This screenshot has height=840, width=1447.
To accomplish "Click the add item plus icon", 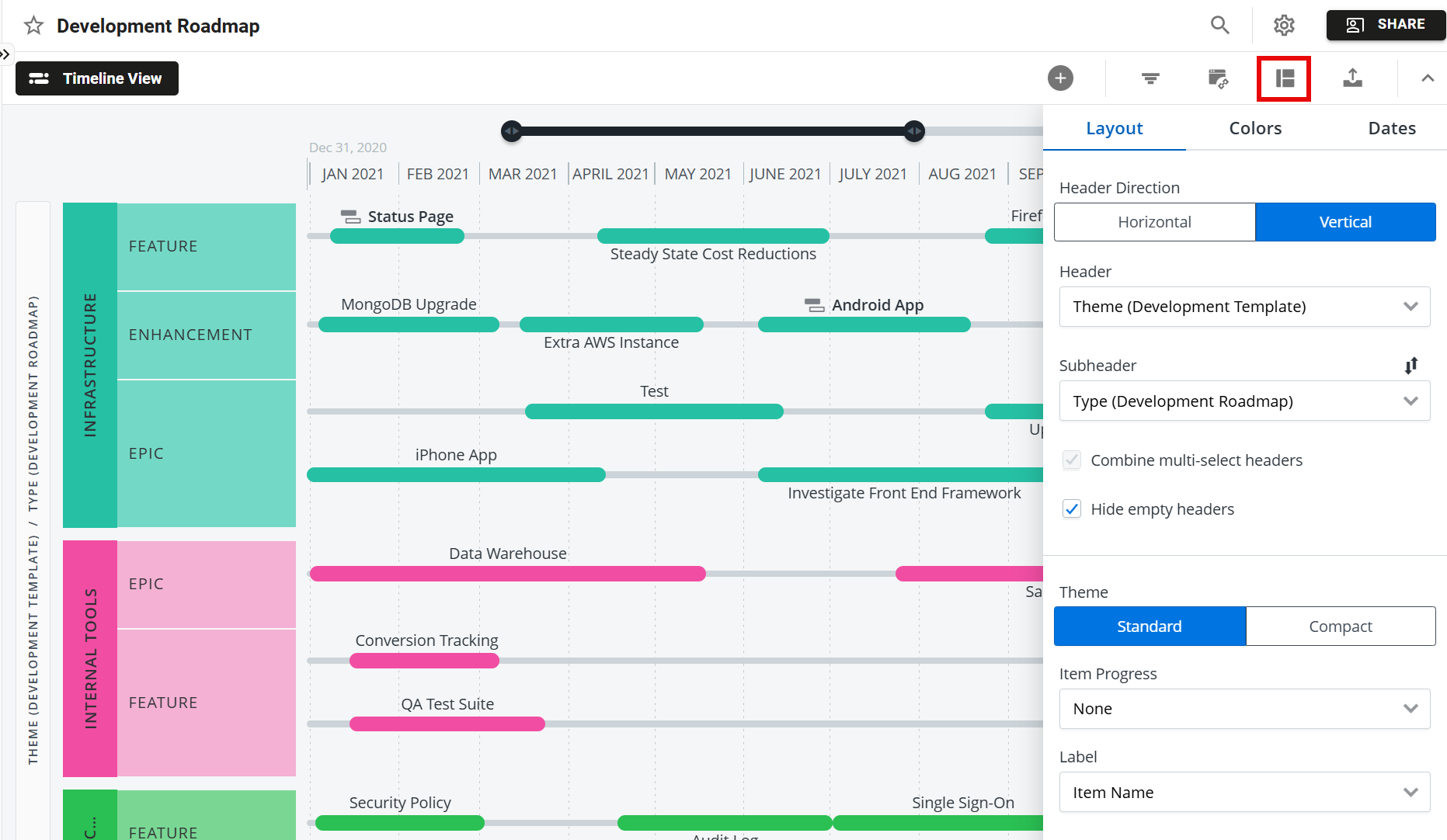I will coord(1060,78).
